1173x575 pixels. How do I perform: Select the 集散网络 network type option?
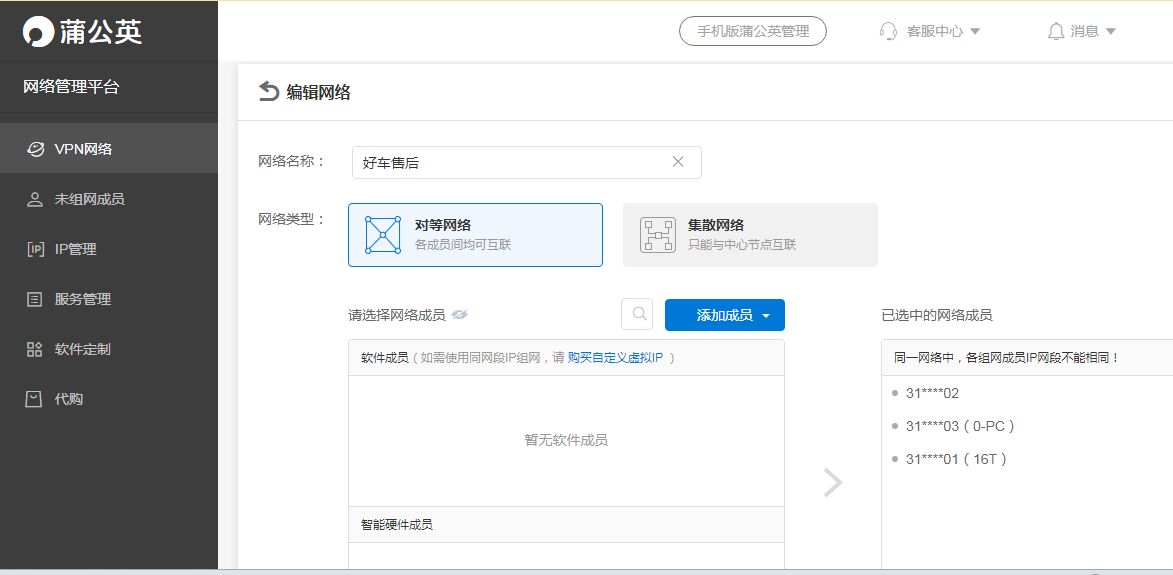point(750,235)
